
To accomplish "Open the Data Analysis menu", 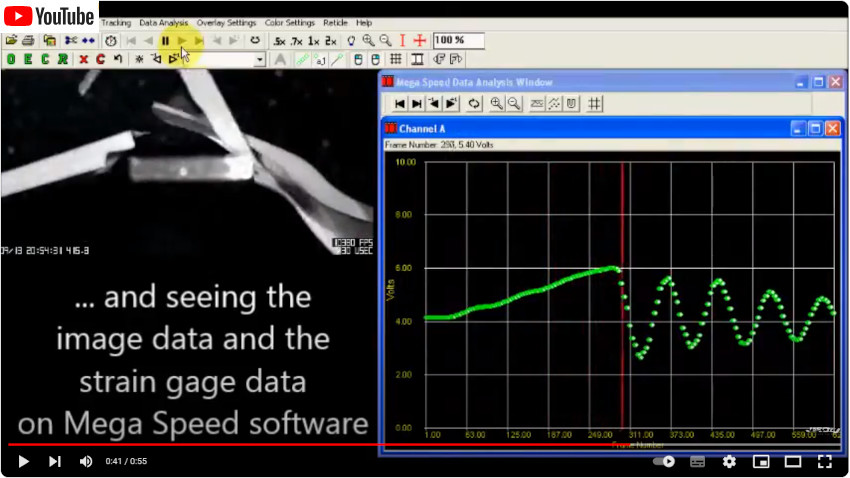I will point(164,23).
